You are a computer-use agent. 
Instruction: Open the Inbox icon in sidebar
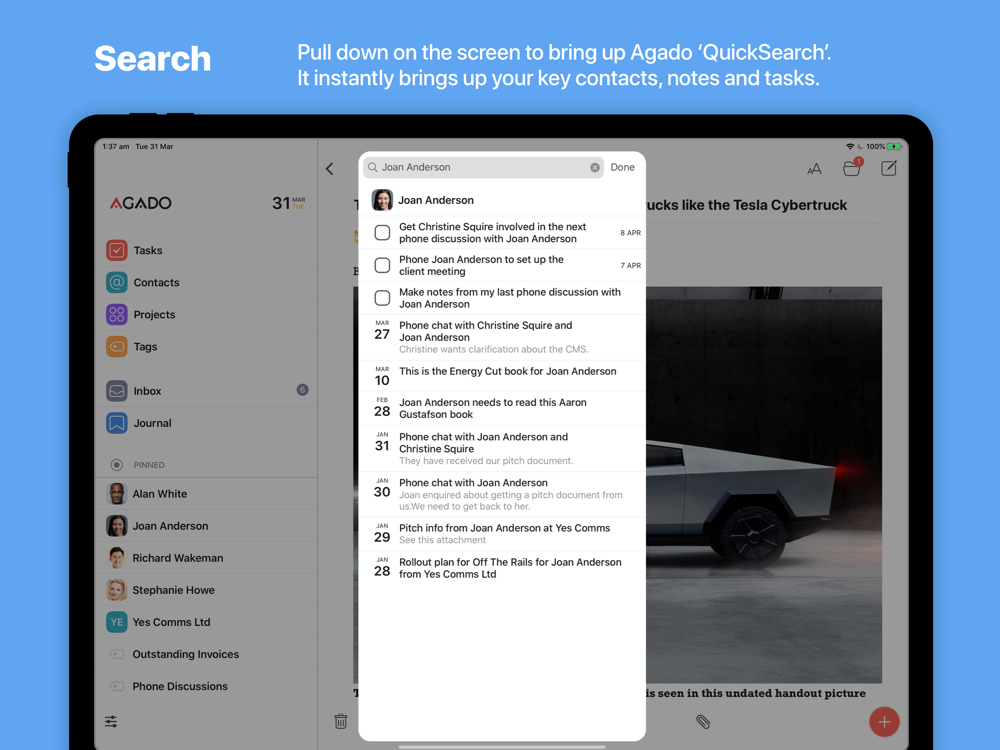(x=117, y=390)
